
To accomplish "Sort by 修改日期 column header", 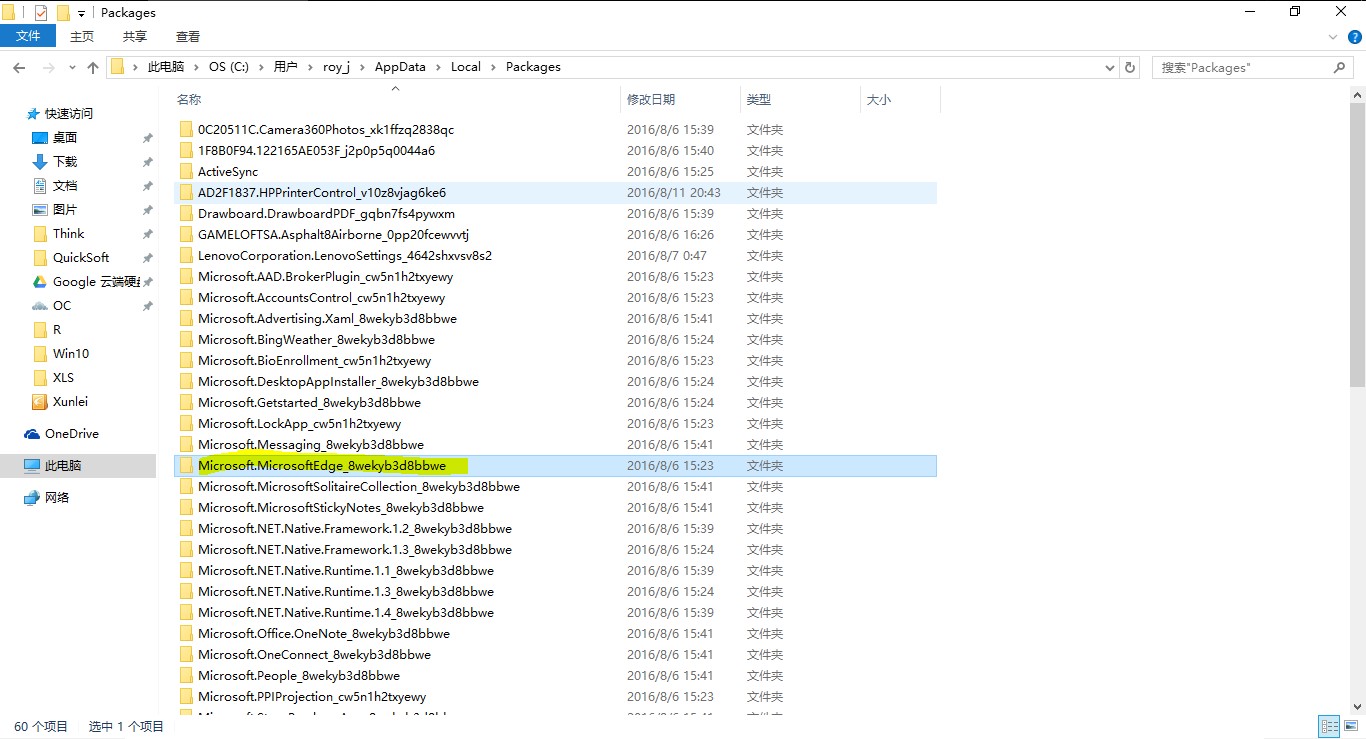I will point(651,99).
